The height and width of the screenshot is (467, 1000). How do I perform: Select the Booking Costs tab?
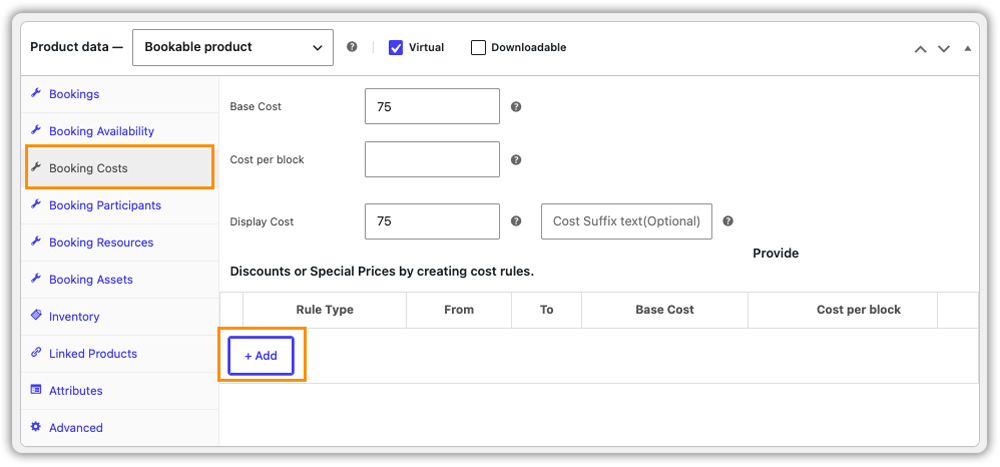coord(120,168)
